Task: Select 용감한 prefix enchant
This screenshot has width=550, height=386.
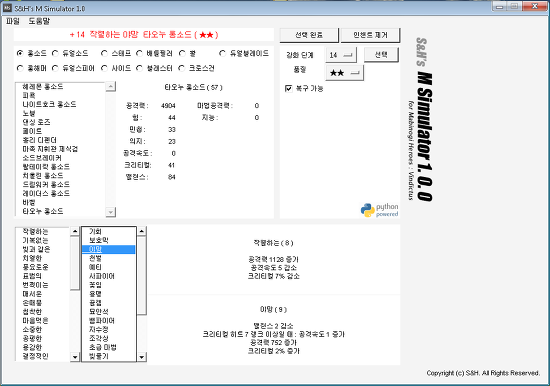Action: pyautogui.click(x=32, y=347)
